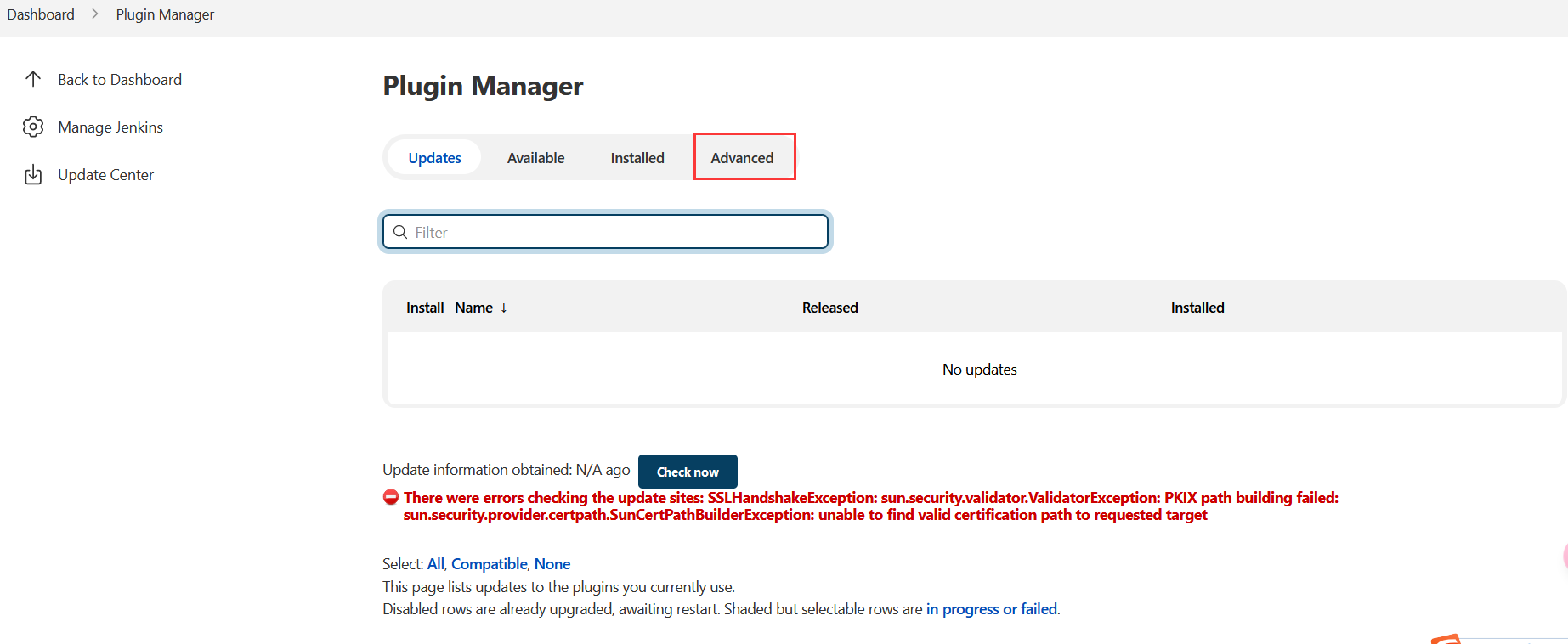Click the breadcrumb chevron separator after Dashboard

tap(95, 14)
